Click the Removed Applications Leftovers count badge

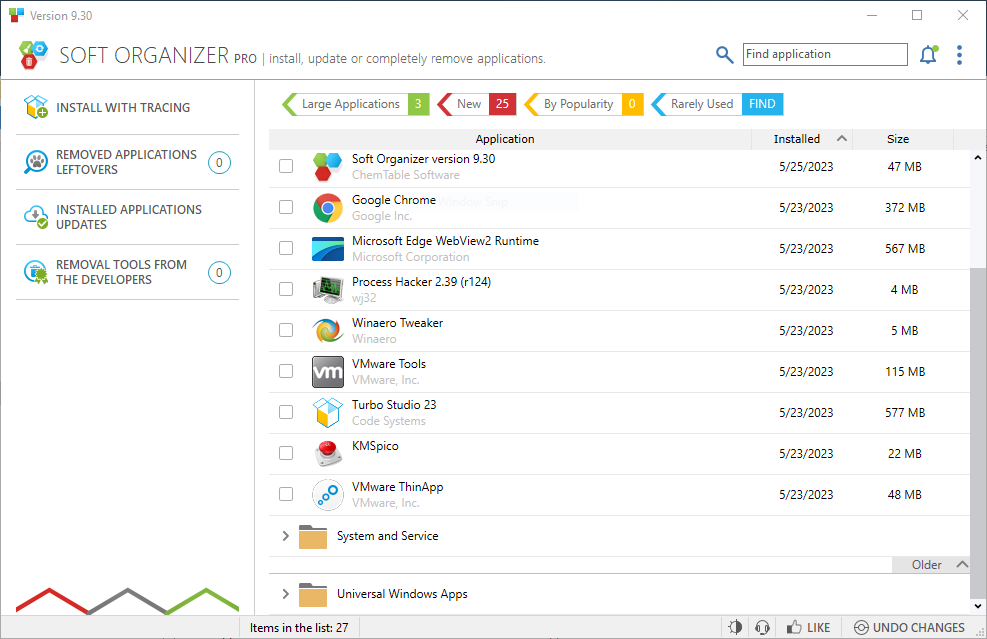coord(219,162)
